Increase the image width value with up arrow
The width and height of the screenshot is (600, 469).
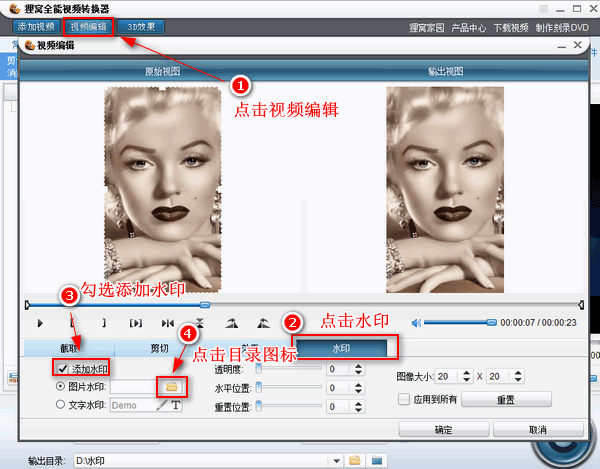[466, 373]
